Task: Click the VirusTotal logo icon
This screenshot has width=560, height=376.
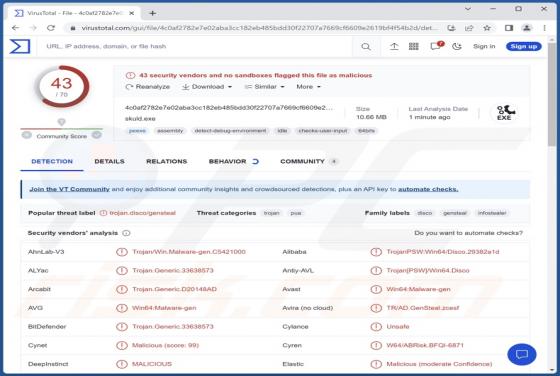Action: tap(20, 46)
